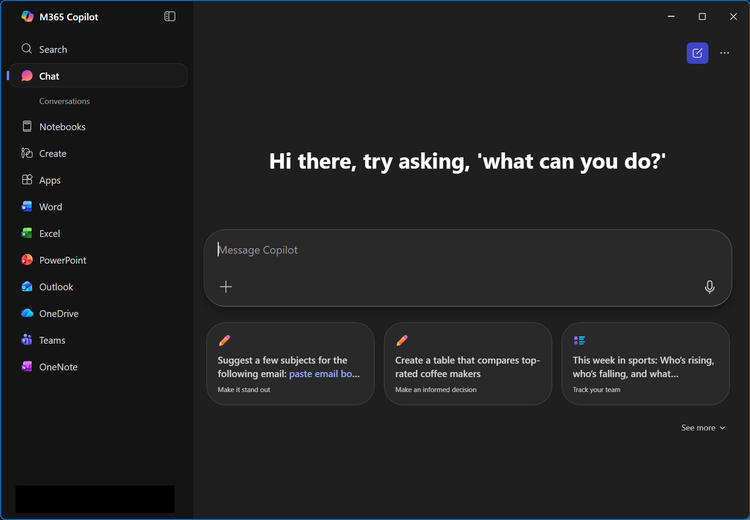Open Apps in the sidebar
The width and height of the screenshot is (750, 520).
(x=50, y=180)
